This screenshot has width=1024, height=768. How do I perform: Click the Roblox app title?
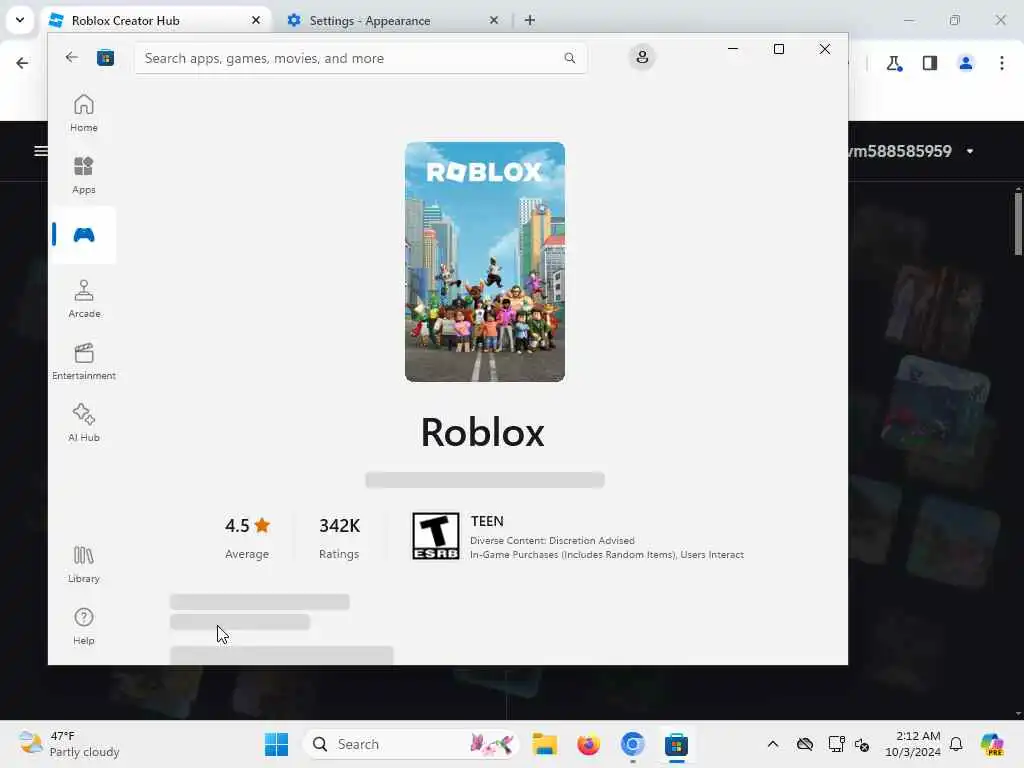[x=483, y=432]
